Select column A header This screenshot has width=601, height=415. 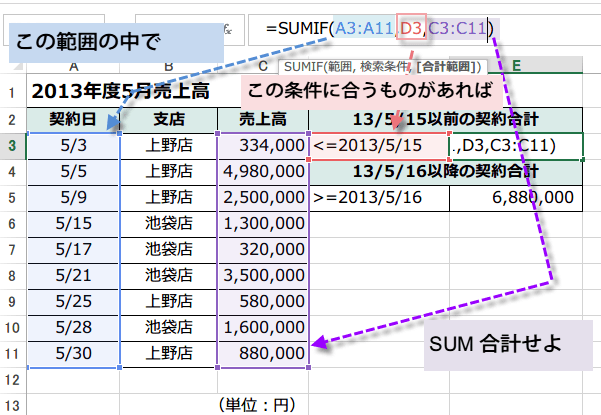click(74, 66)
